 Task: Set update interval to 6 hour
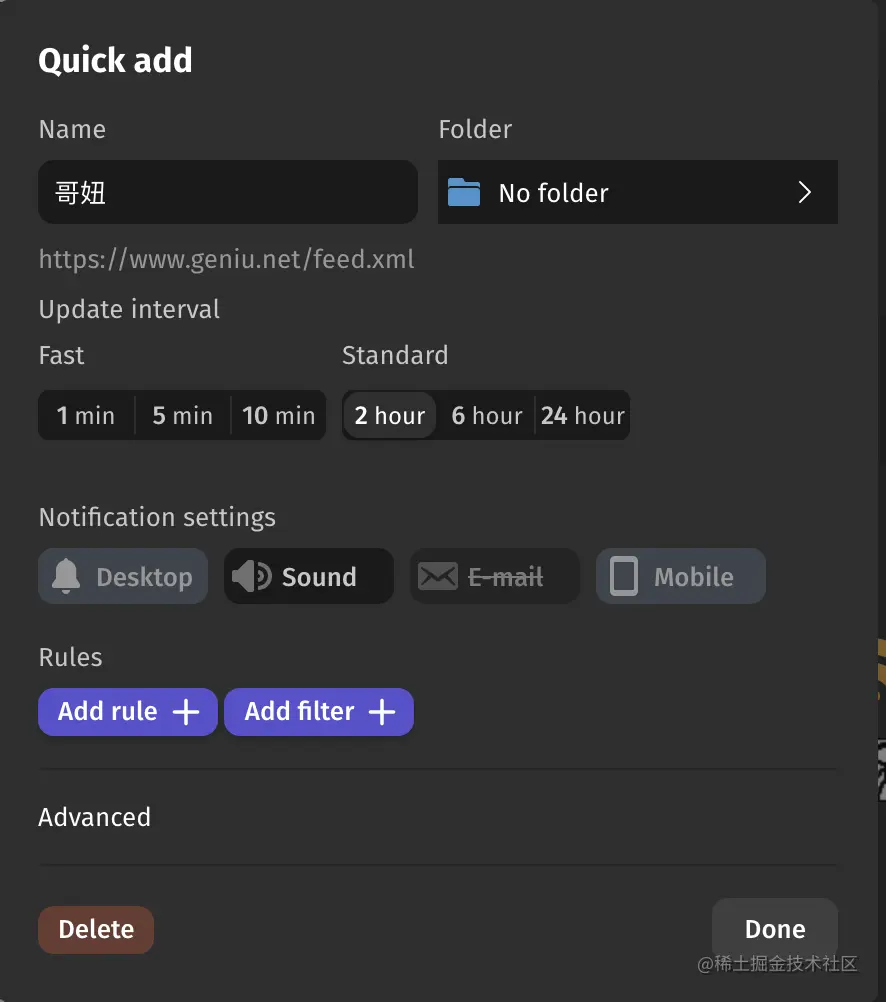[486, 415]
